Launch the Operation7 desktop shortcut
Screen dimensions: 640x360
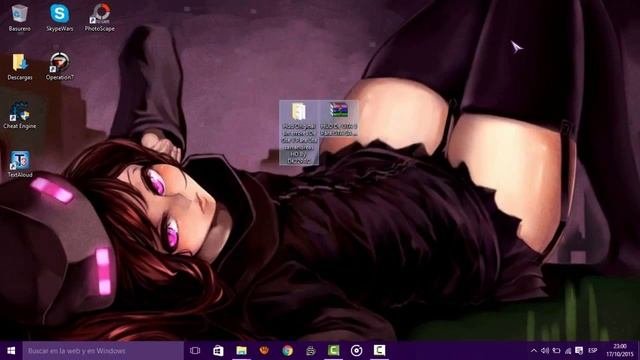[x=60, y=67]
